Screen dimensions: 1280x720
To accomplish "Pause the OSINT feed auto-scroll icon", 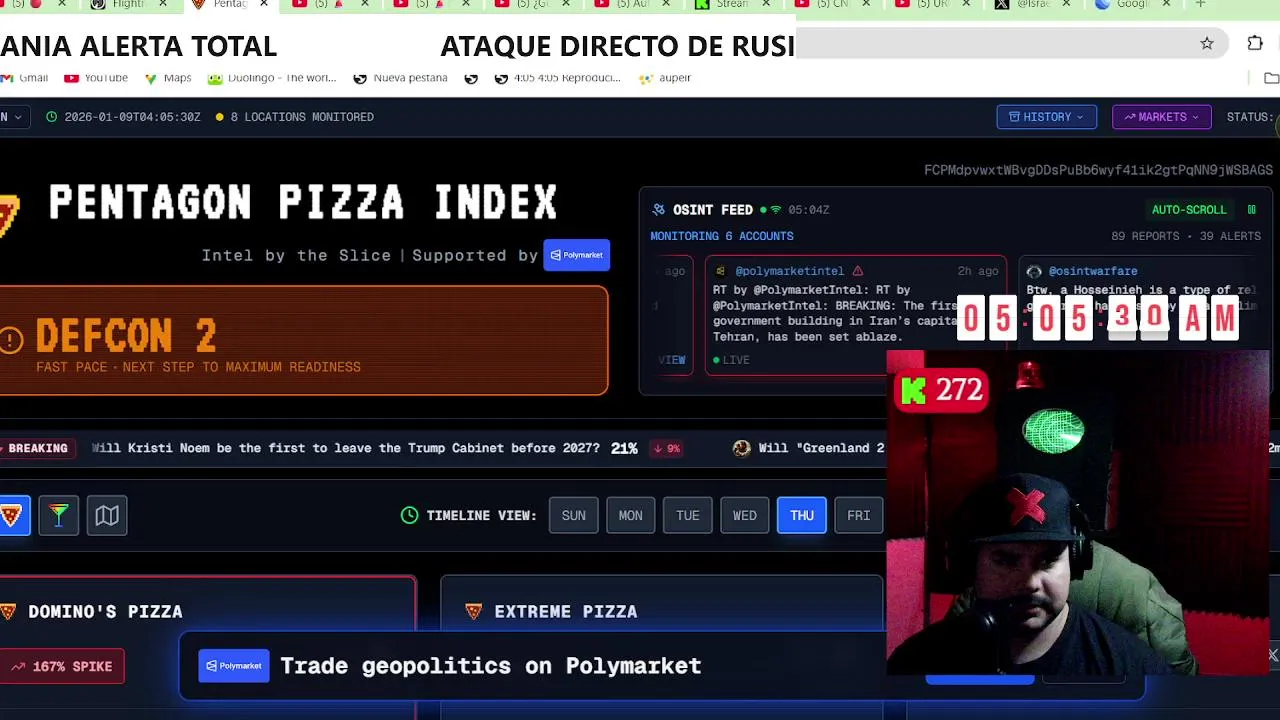I will coord(1251,210).
